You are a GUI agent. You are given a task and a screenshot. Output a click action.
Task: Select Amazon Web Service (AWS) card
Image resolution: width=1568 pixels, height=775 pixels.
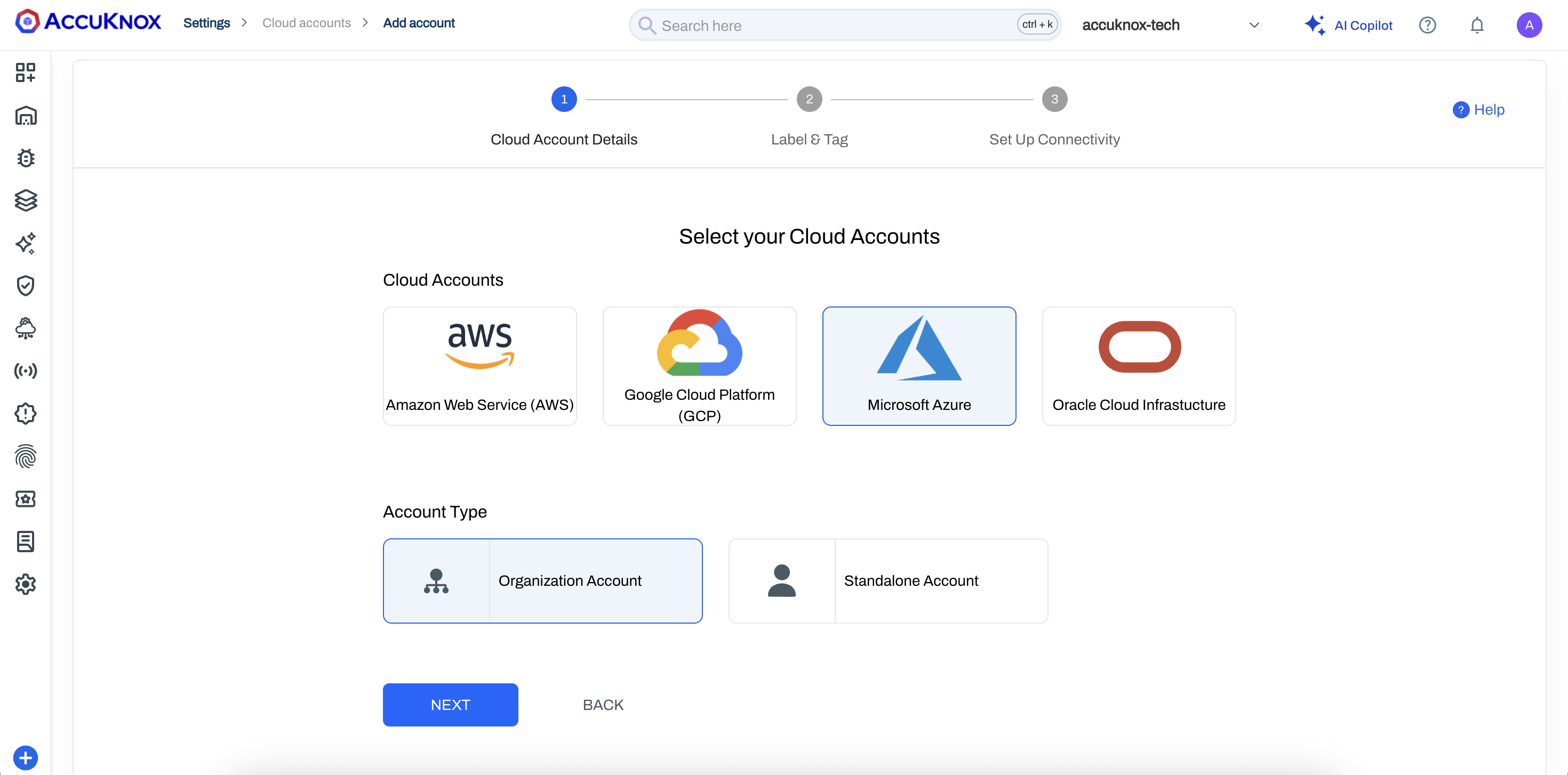point(479,366)
